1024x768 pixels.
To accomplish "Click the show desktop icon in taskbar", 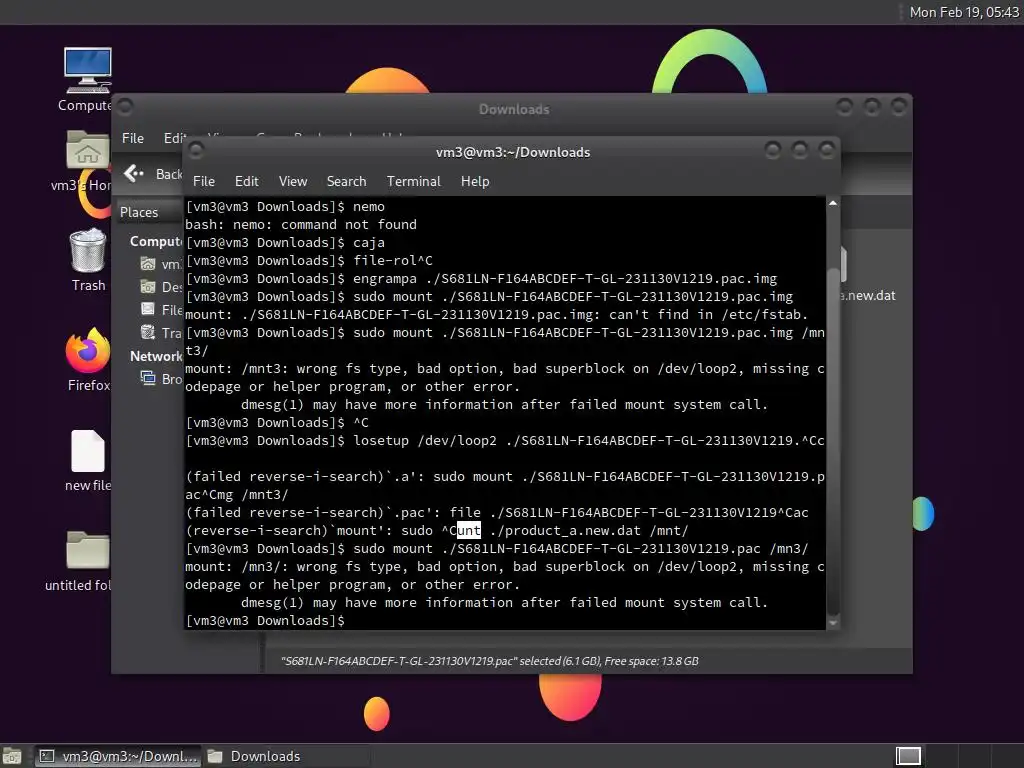I will [12, 756].
